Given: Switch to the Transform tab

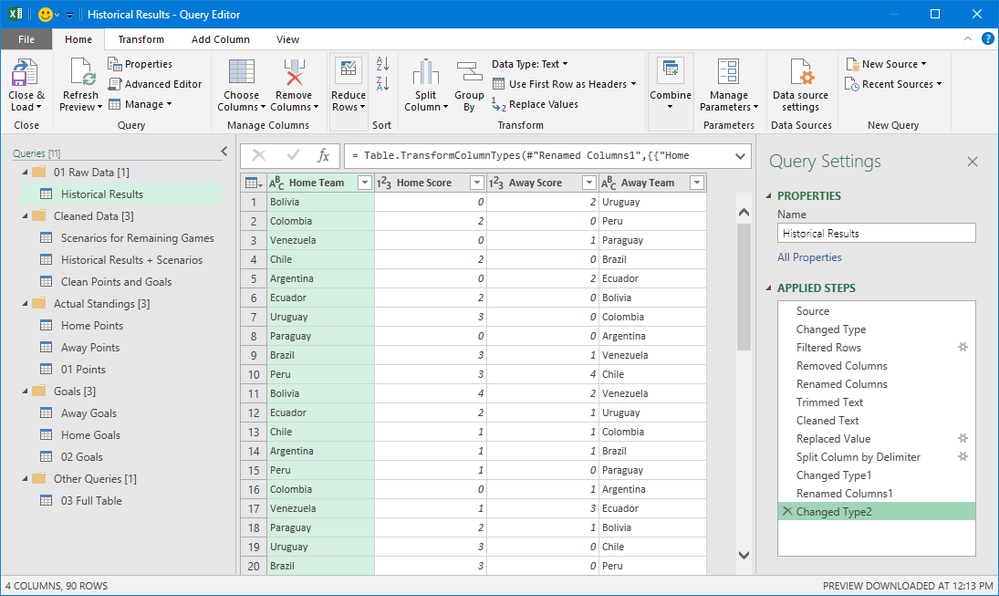Looking at the screenshot, I should (141, 40).
